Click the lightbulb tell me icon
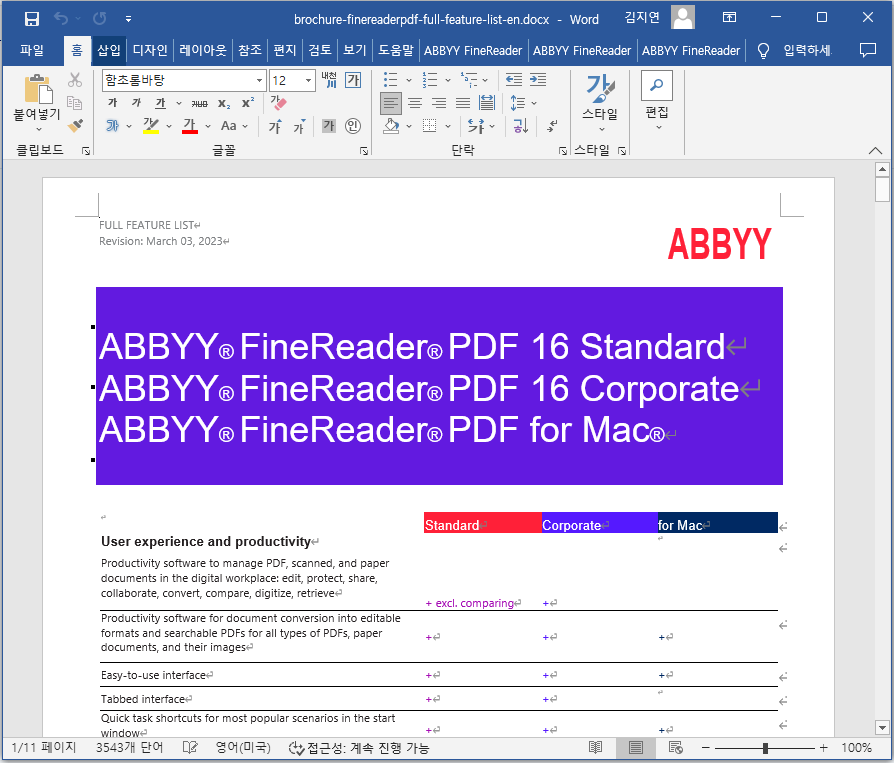The image size is (894, 763). (x=763, y=51)
